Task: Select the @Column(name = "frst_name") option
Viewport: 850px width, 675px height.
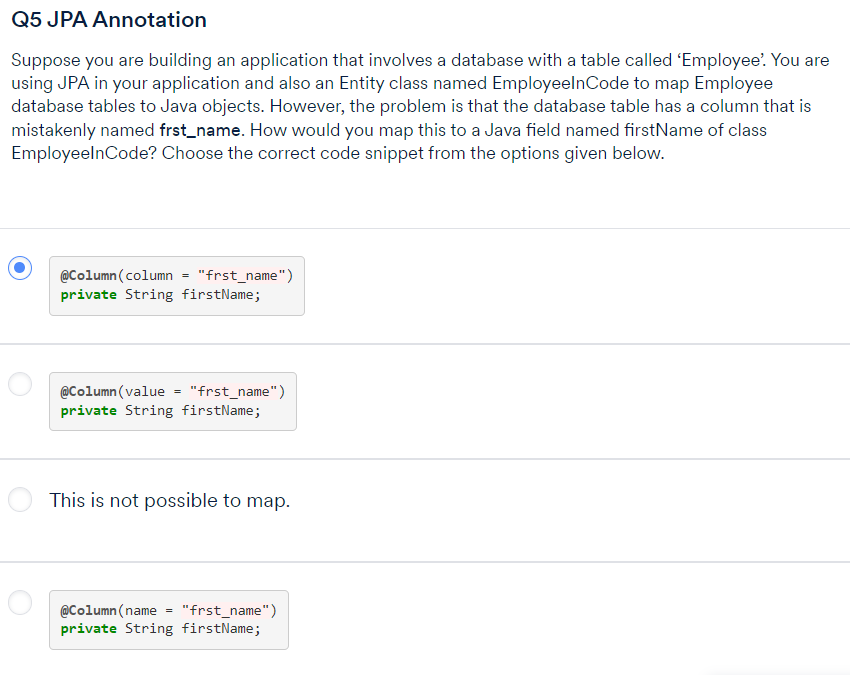Action: click(20, 602)
